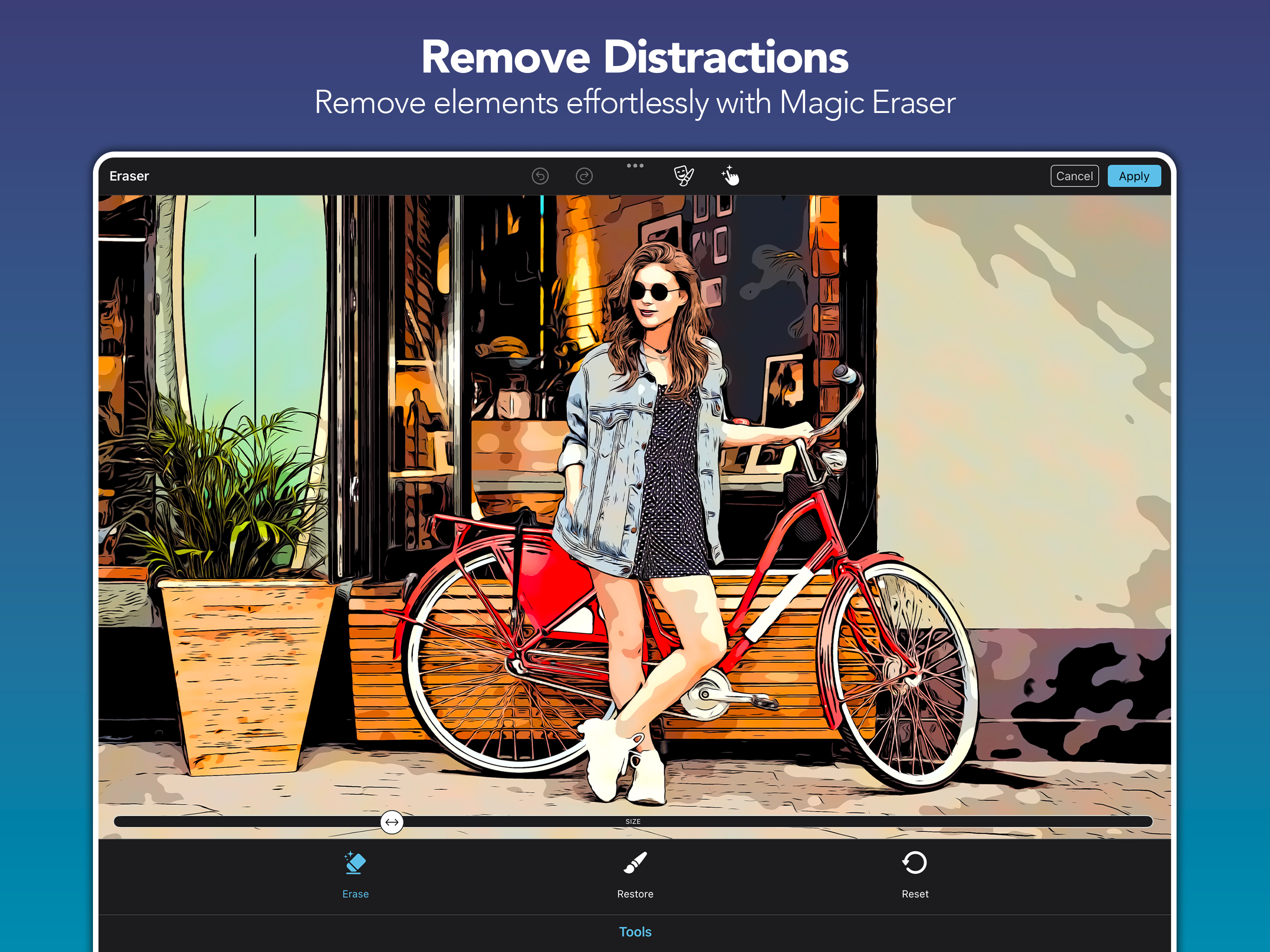Open the three-dots menu at top
1270x952 pixels.
[635, 165]
